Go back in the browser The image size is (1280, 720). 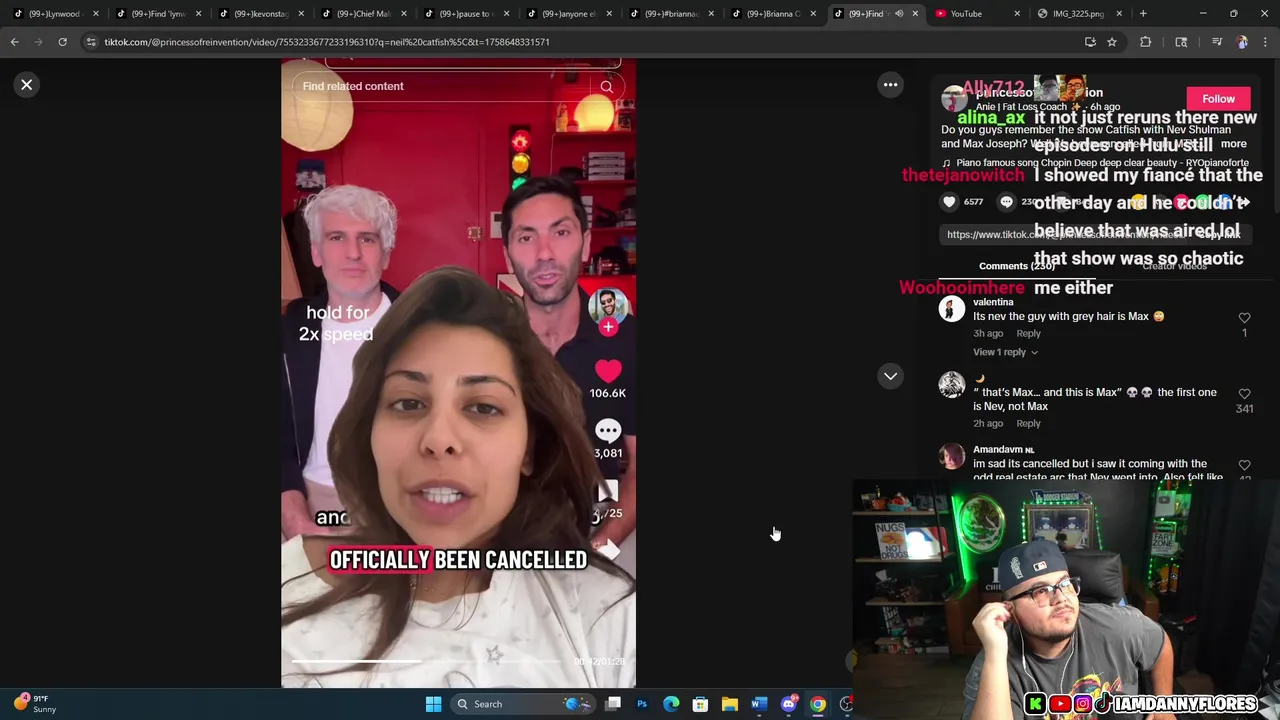15,42
